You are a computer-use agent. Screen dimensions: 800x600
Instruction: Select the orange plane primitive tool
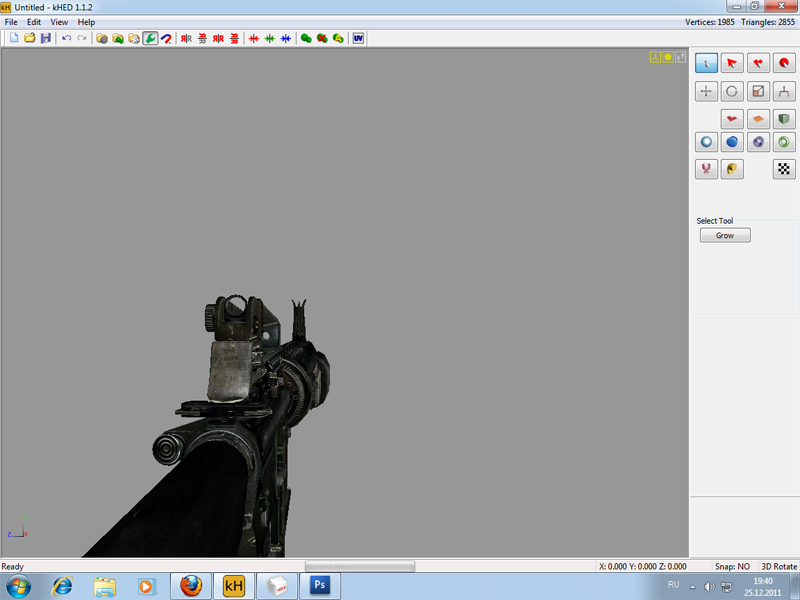point(758,119)
